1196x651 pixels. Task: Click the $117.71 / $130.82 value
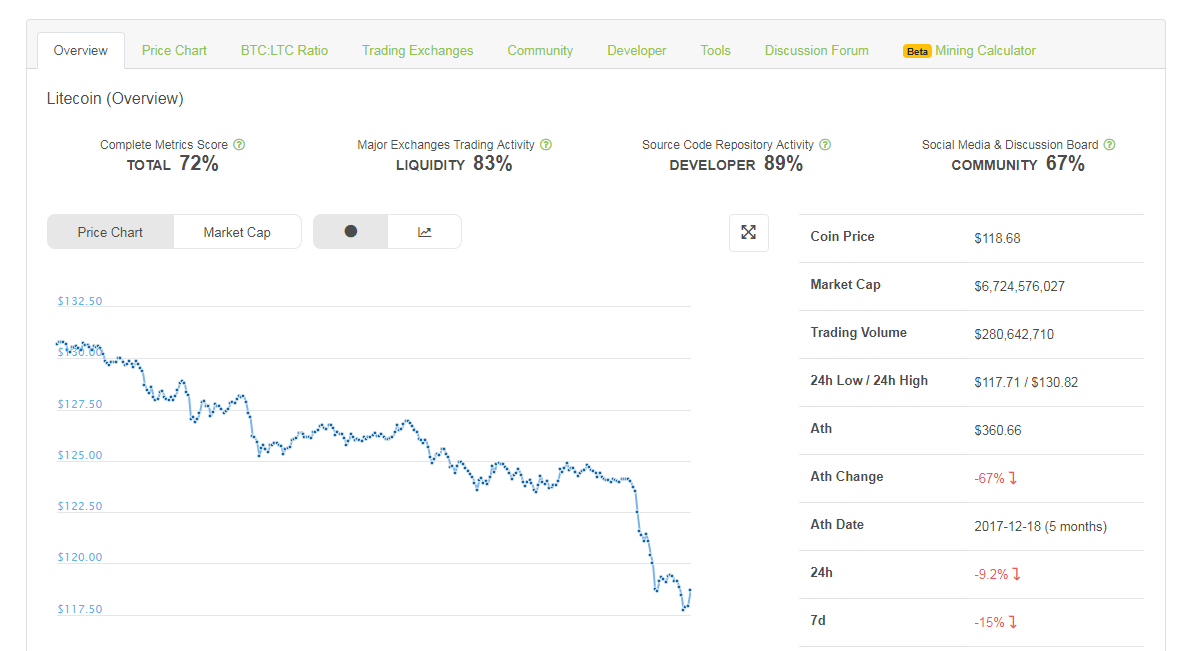[1026, 382]
